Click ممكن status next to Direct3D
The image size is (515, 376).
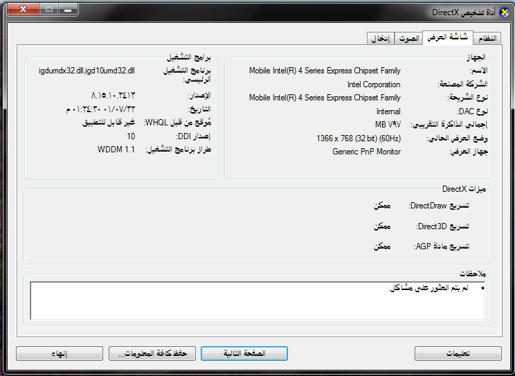(x=382, y=226)
